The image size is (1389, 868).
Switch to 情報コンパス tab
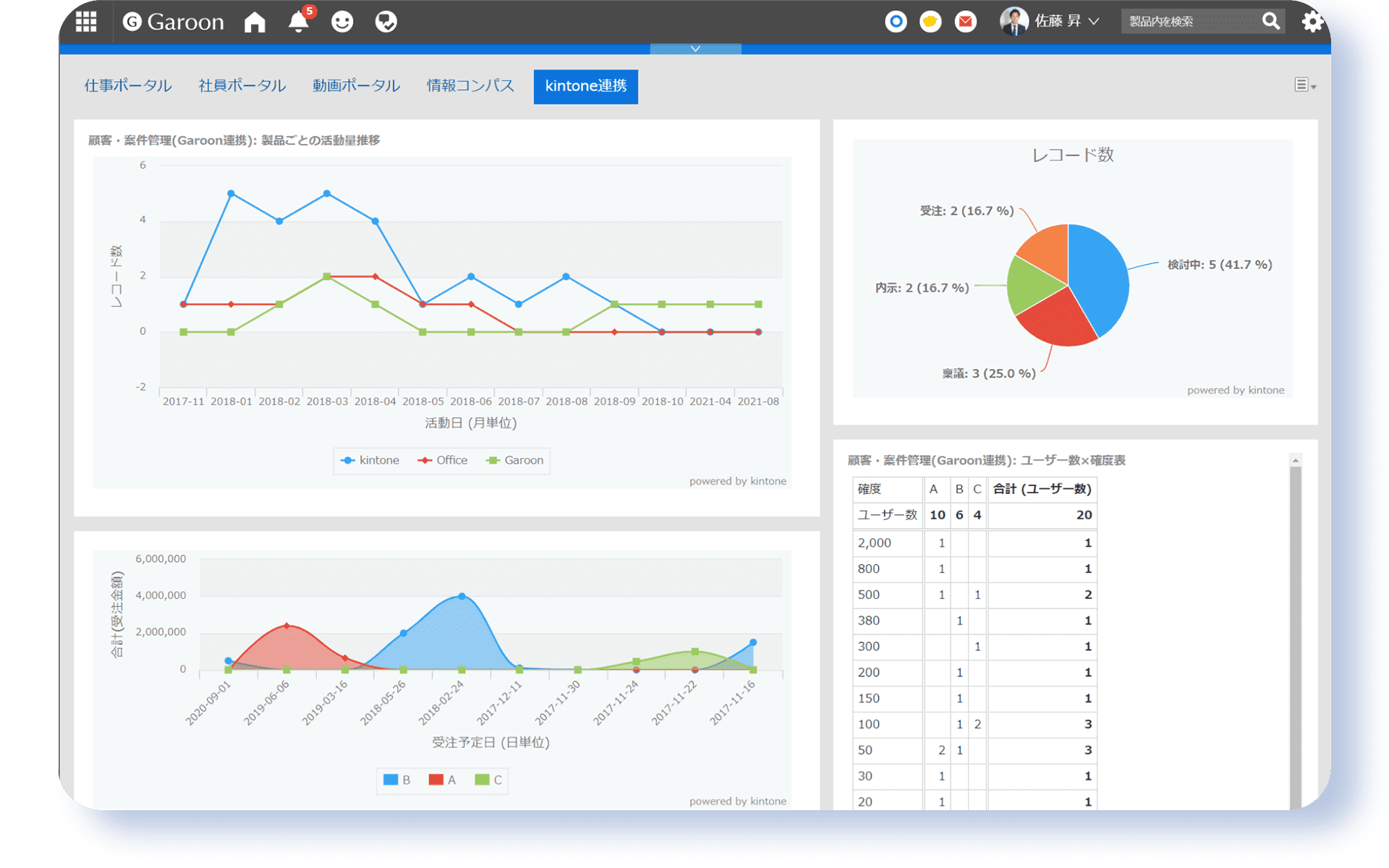(470, 86)
